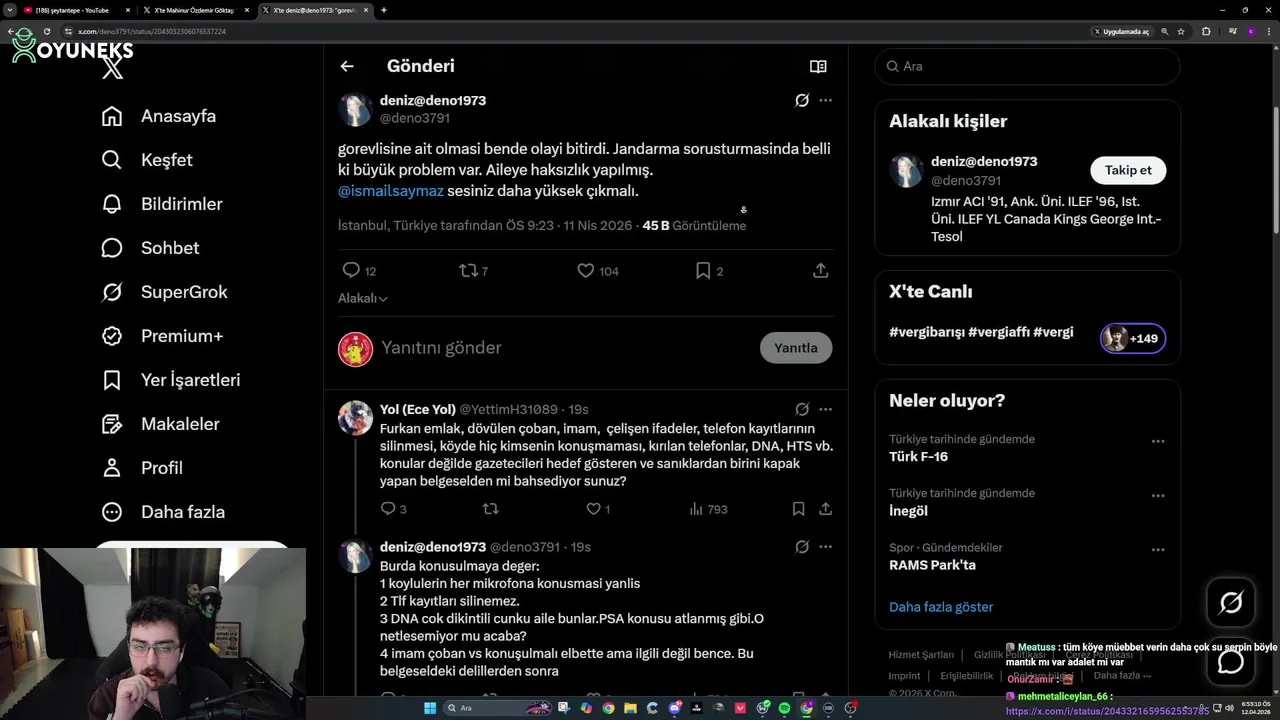Open a new browser tab
The width and height of the screenshot is (1280, 720).
pos(384,10)
